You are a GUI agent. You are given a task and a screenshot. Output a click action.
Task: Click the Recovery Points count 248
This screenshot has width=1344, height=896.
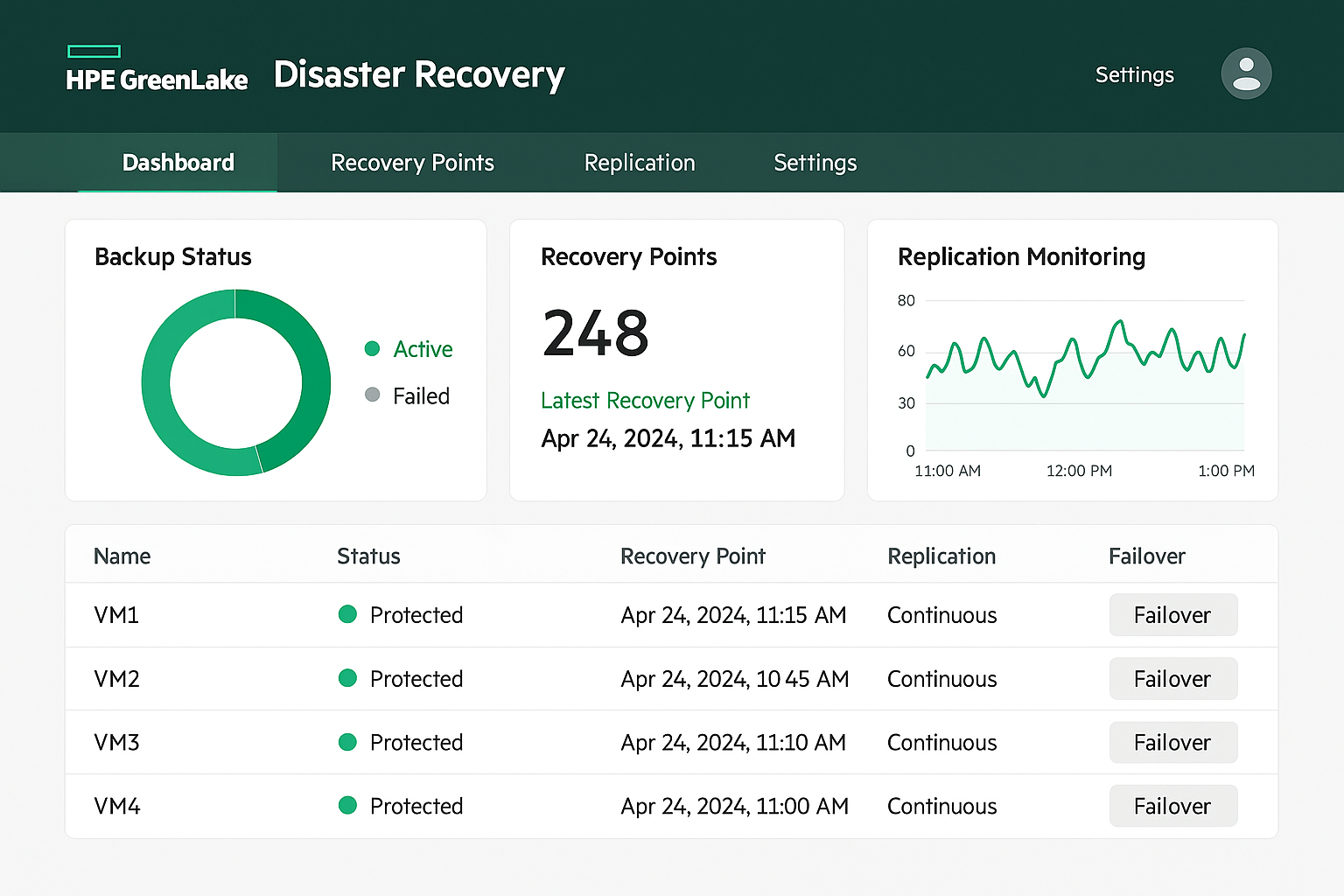point(595,332)
